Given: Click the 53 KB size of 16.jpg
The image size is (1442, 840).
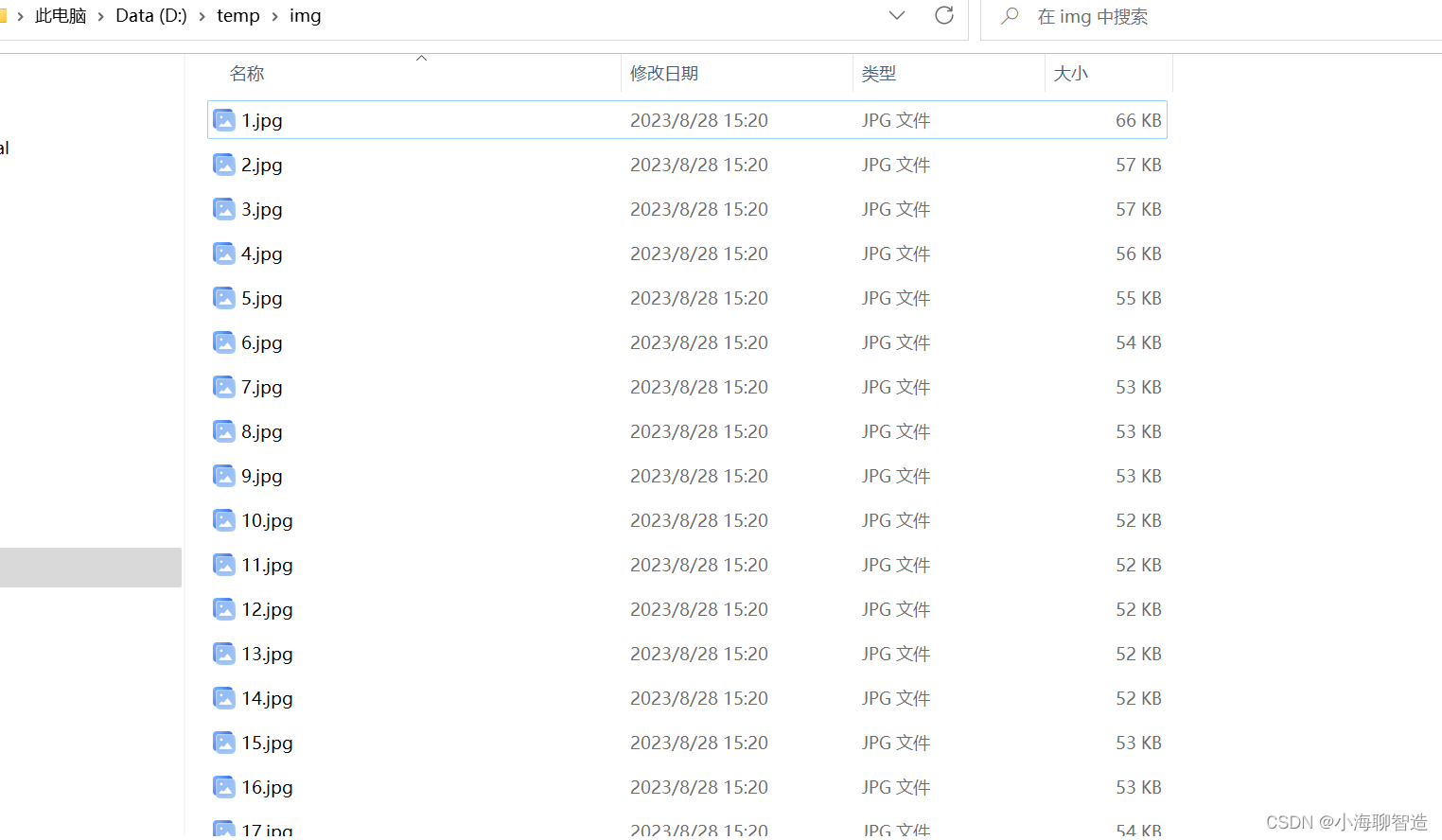Looking at the screenshot, I should 1138,787.
